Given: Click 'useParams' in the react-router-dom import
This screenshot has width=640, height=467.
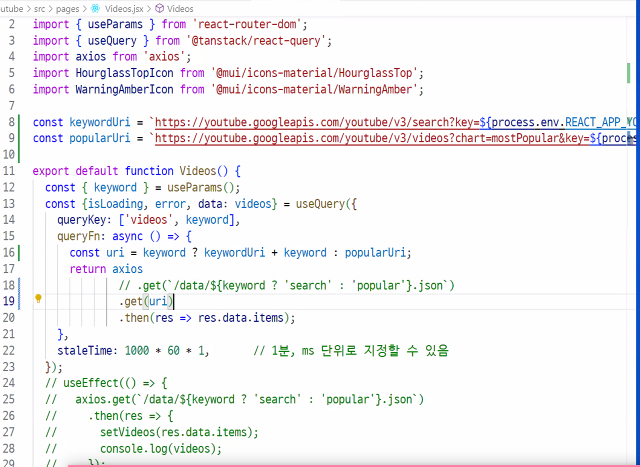Looking at the screenshot, I should [x=115, y=24].
